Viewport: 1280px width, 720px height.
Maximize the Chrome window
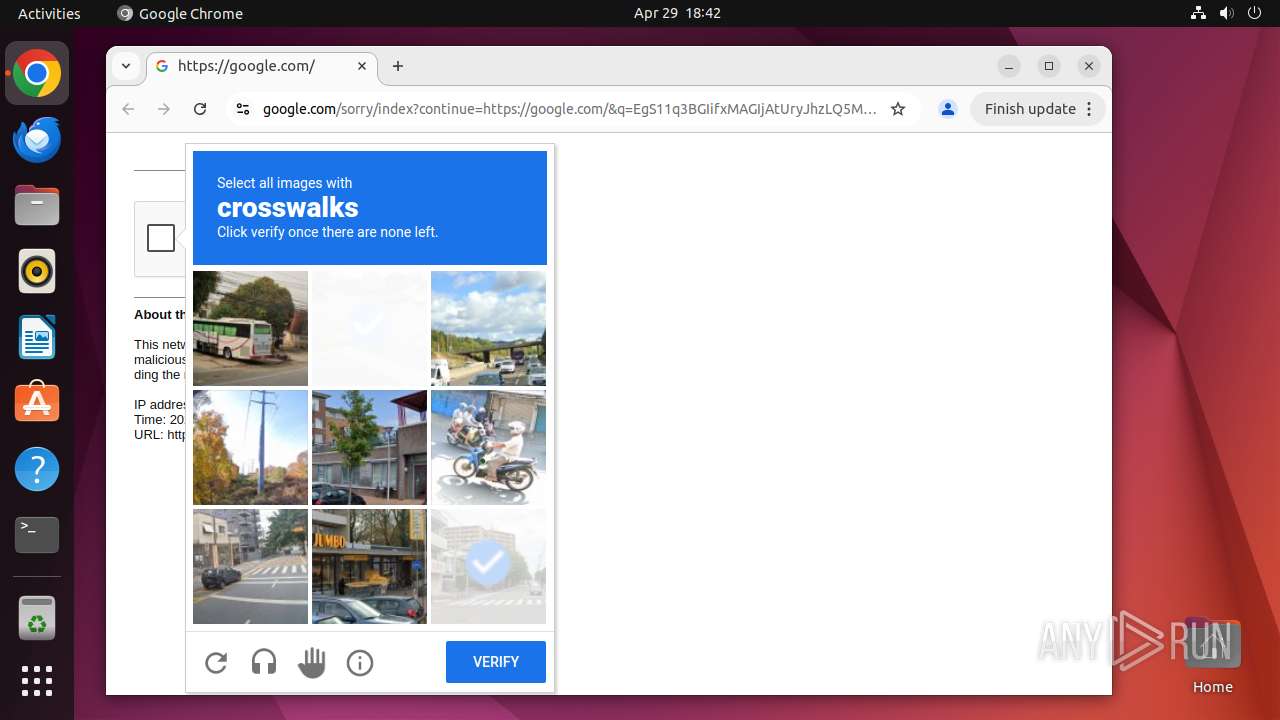point(1049,66)
